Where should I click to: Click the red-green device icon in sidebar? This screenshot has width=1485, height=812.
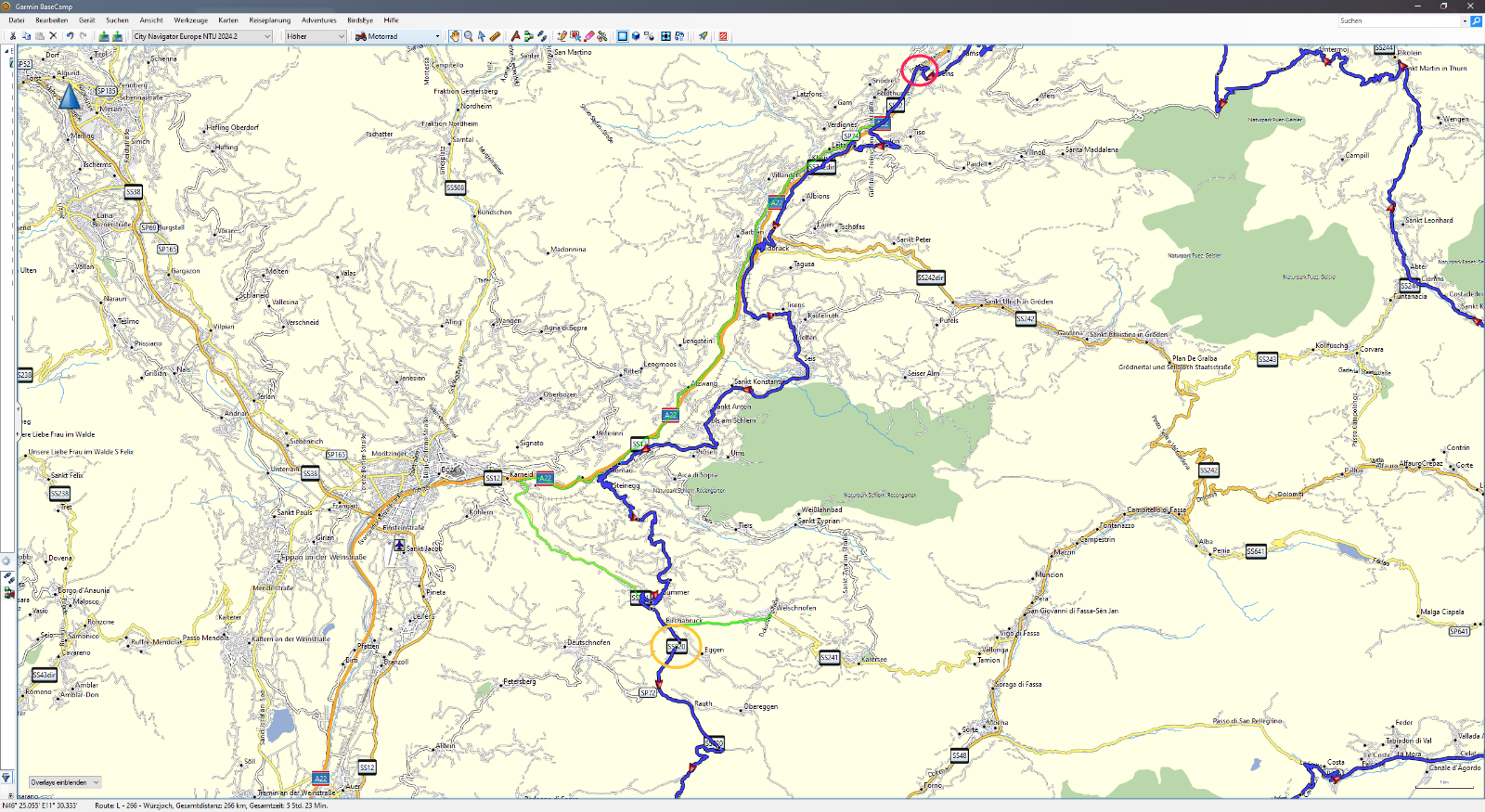pos(8,592)
